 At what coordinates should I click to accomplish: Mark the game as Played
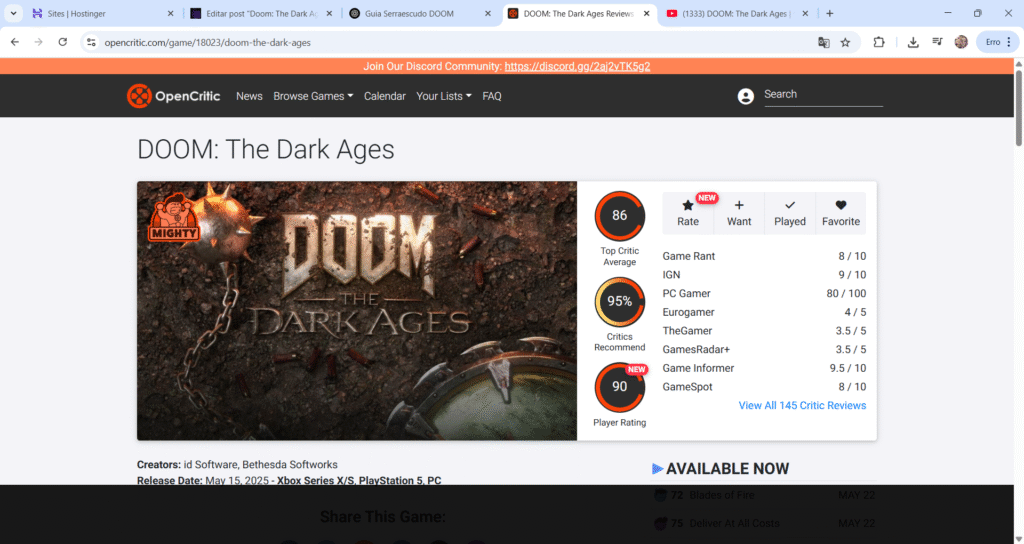tap(790, 212)
